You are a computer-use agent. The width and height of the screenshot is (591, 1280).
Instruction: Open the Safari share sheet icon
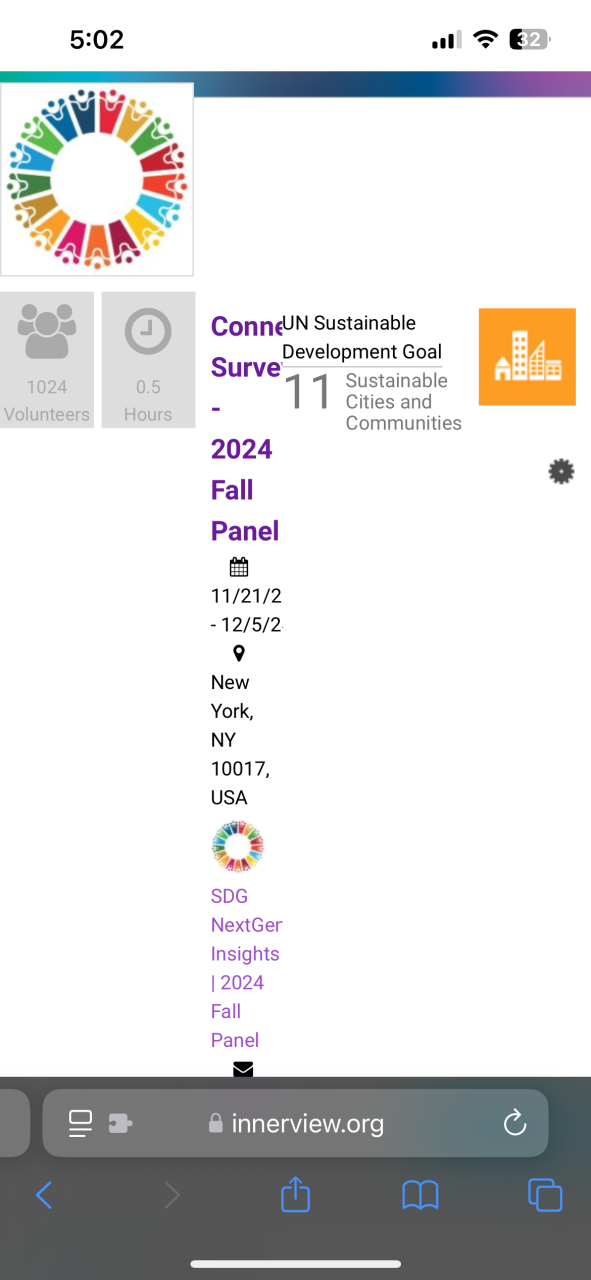(x=295, y=1194)
